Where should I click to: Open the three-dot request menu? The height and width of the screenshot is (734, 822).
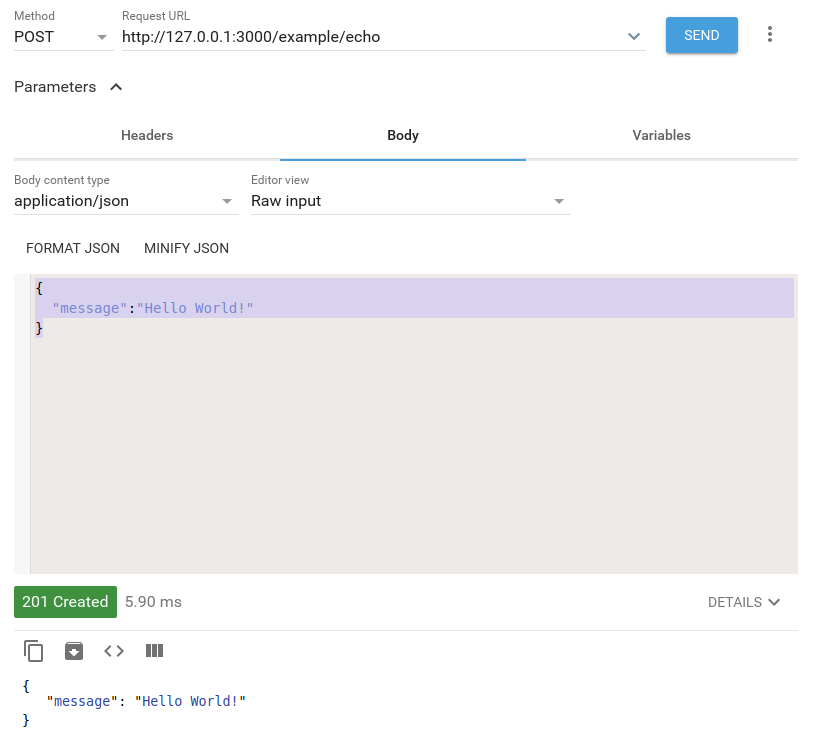tap(770, 35)
